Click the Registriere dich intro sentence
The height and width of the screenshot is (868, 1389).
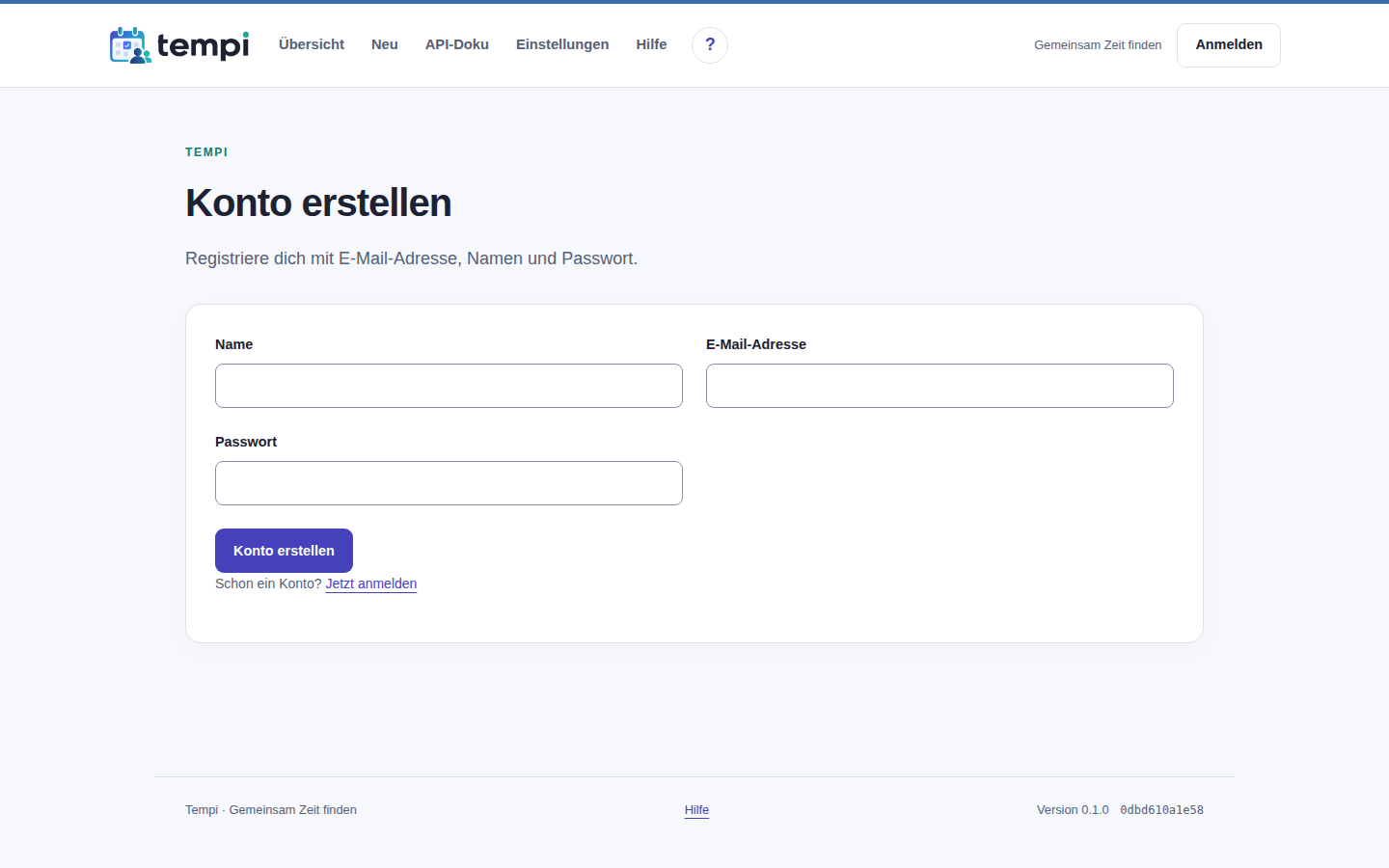click(411, 258)
